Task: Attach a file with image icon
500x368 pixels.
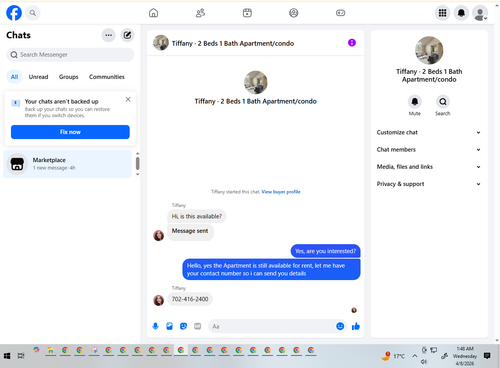Action: click(169, 326)
